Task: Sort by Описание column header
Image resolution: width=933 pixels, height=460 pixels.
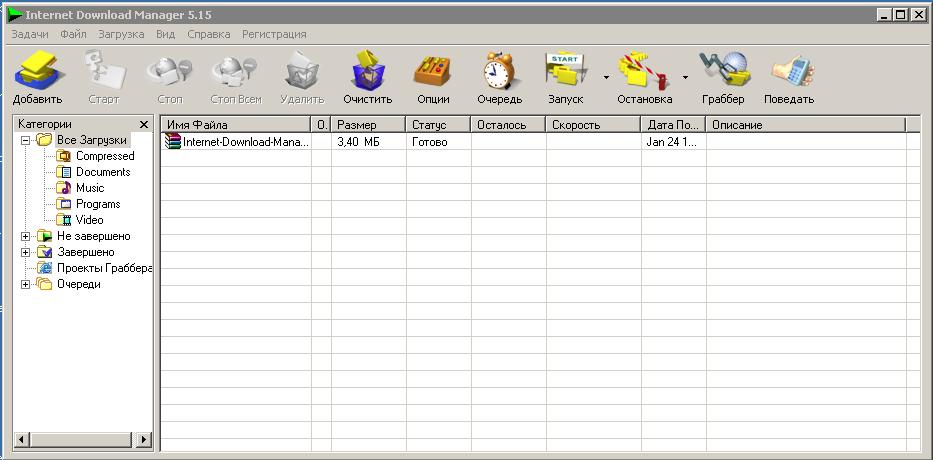Action: 806,125
